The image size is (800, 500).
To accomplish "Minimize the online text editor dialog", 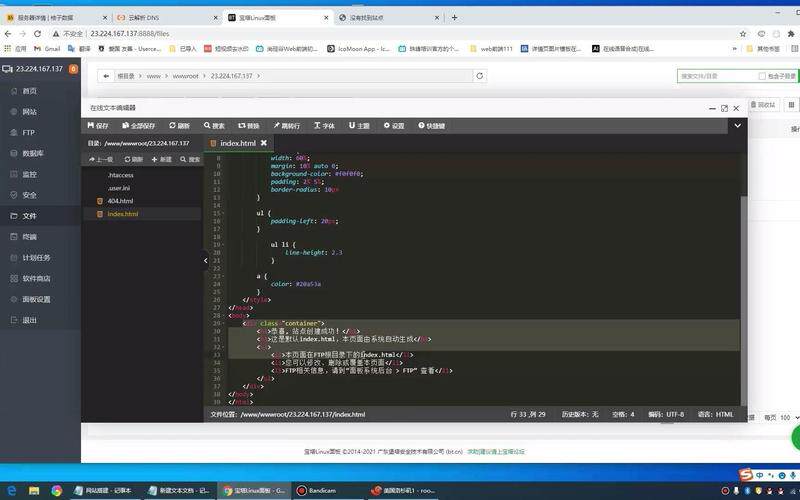I will coord(712,108).
